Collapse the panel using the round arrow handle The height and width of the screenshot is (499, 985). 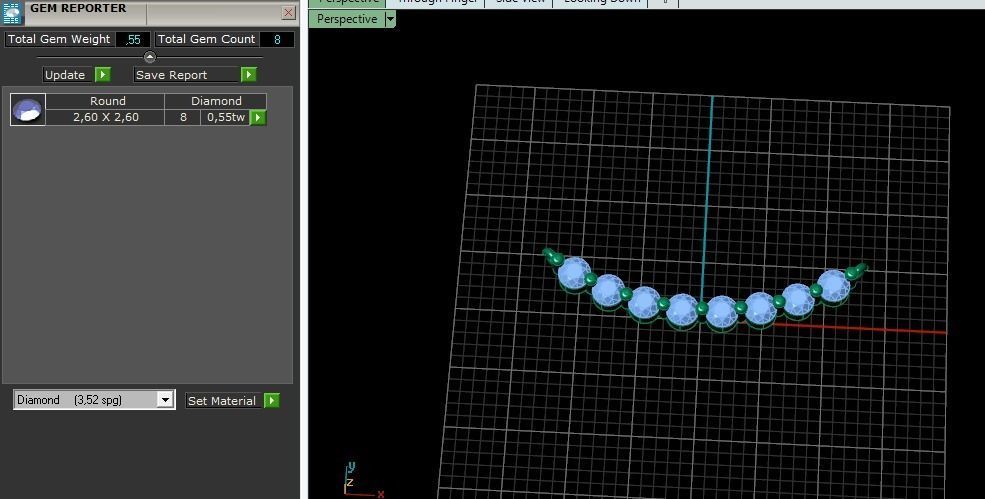(x=150, y=57)
